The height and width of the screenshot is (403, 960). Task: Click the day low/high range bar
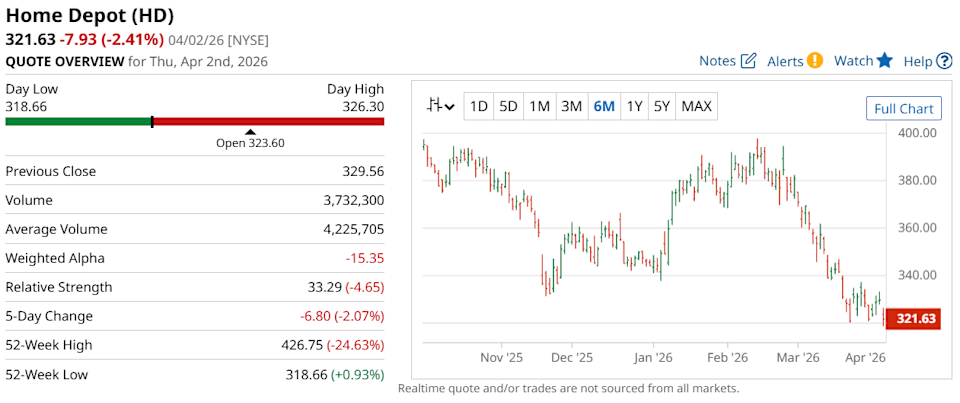(195, 122)
